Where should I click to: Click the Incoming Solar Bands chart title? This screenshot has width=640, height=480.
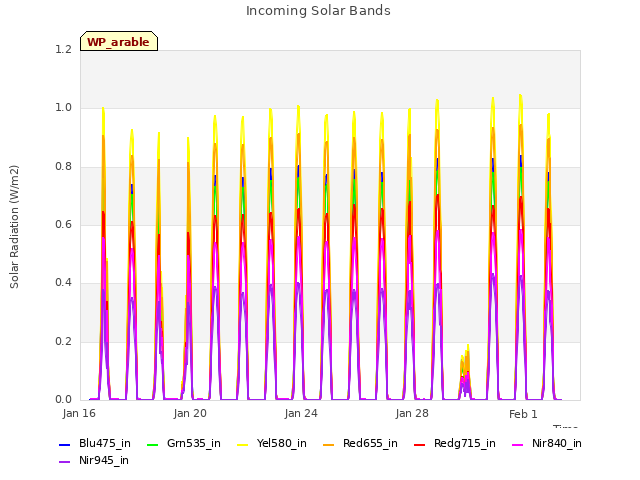[x=318, y=11]
